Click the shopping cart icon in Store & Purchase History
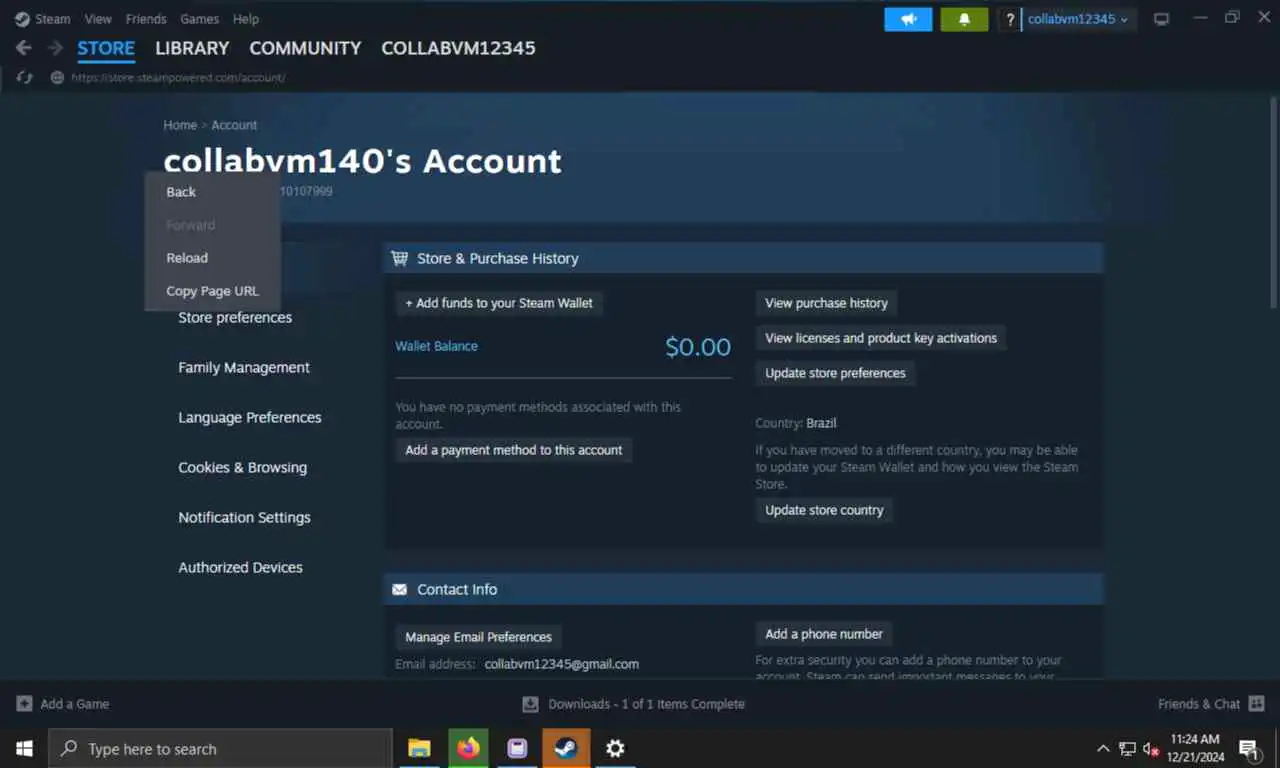 [x=400, y=258]
